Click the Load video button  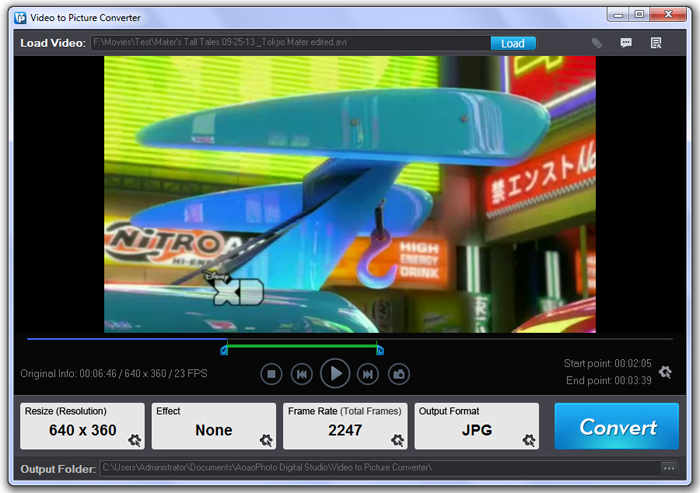click(513, 43)
